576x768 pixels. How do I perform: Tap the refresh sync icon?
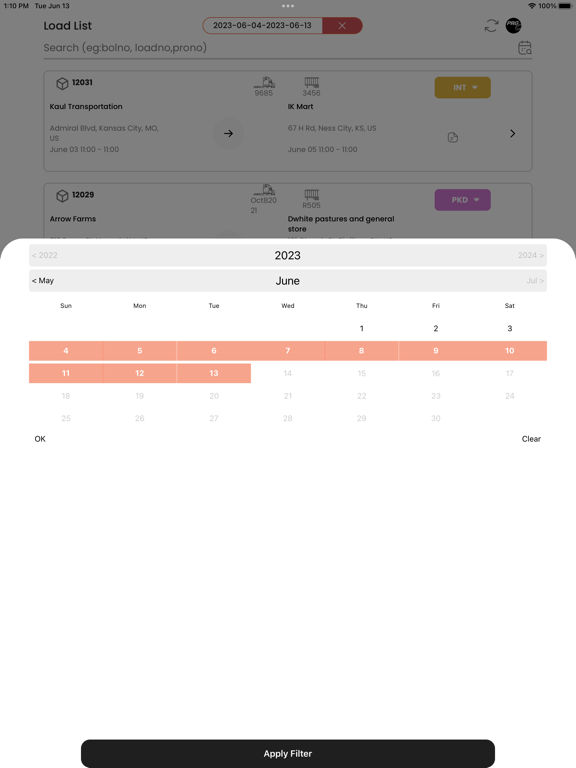[x=491, y=25]
